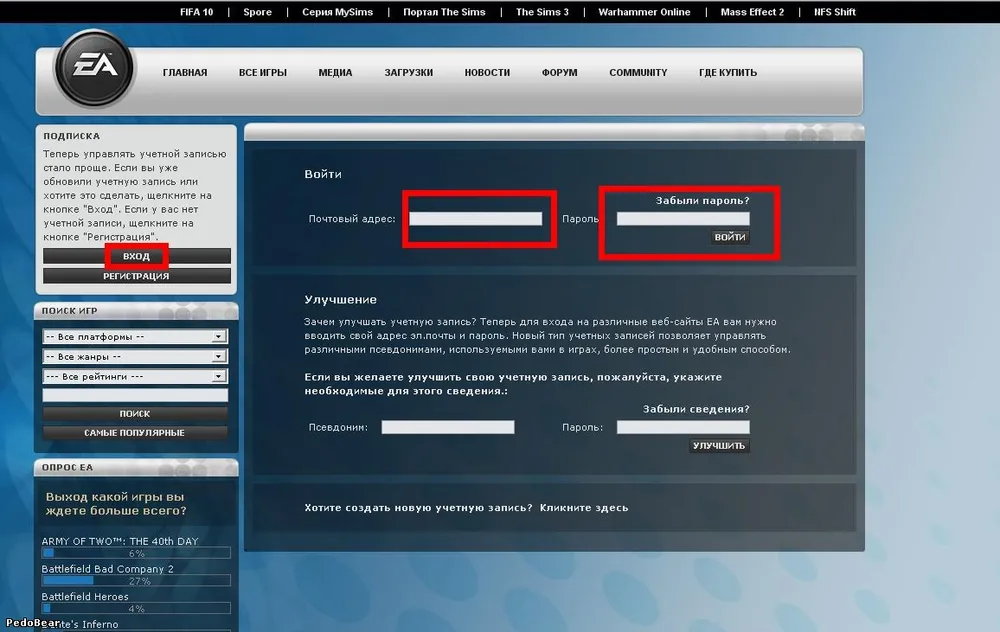Screen dimensions: 1000x632
Task: Expand the Все платформы dropdown
Action: (x=135, y=337)
